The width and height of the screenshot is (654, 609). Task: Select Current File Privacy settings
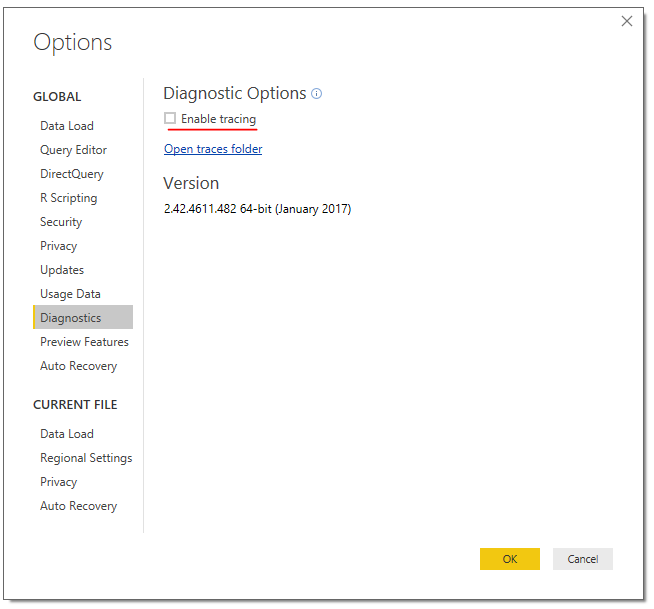[x=58, y=482]
